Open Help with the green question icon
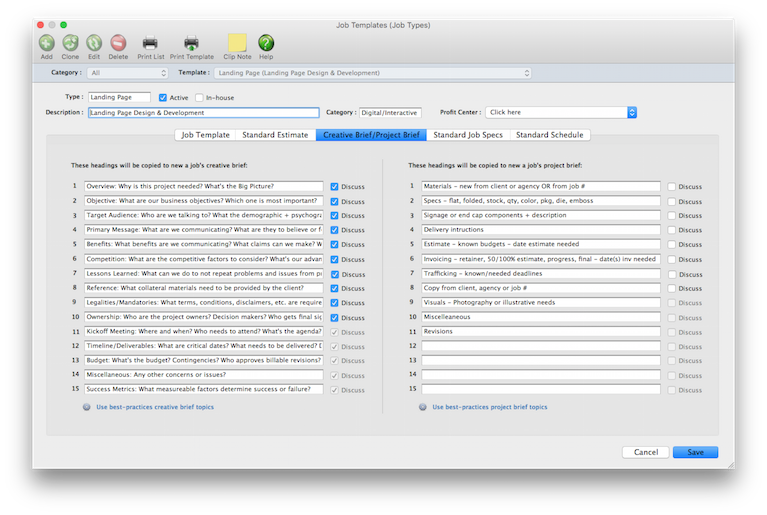767x515 pixels. pos(266,43)
